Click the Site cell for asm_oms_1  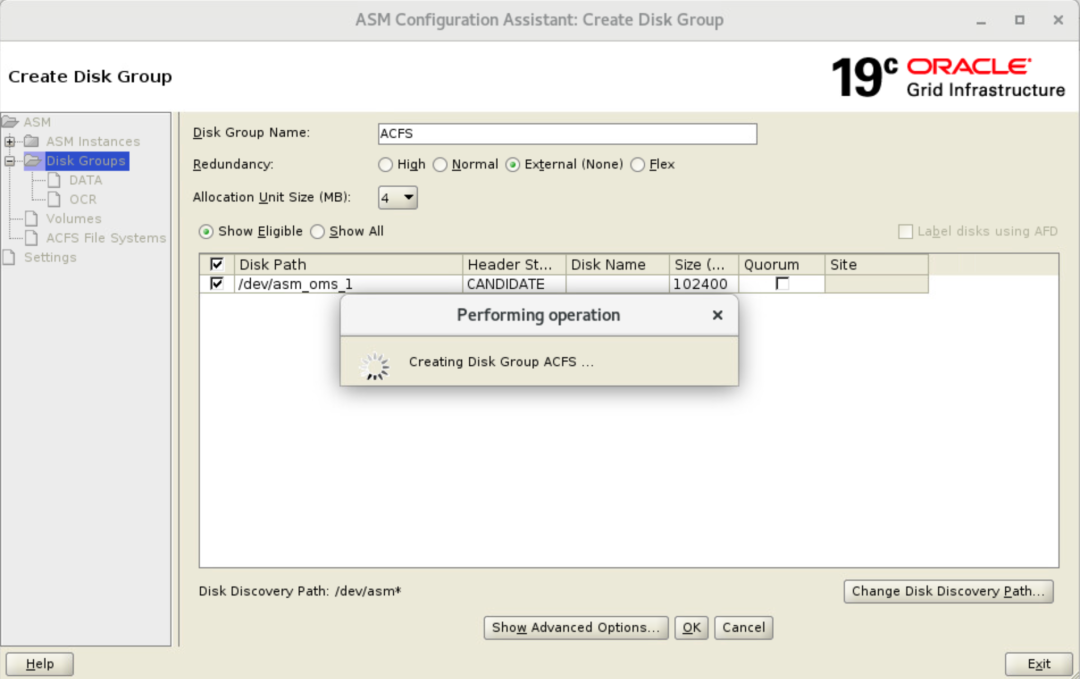tap(876, 284)
